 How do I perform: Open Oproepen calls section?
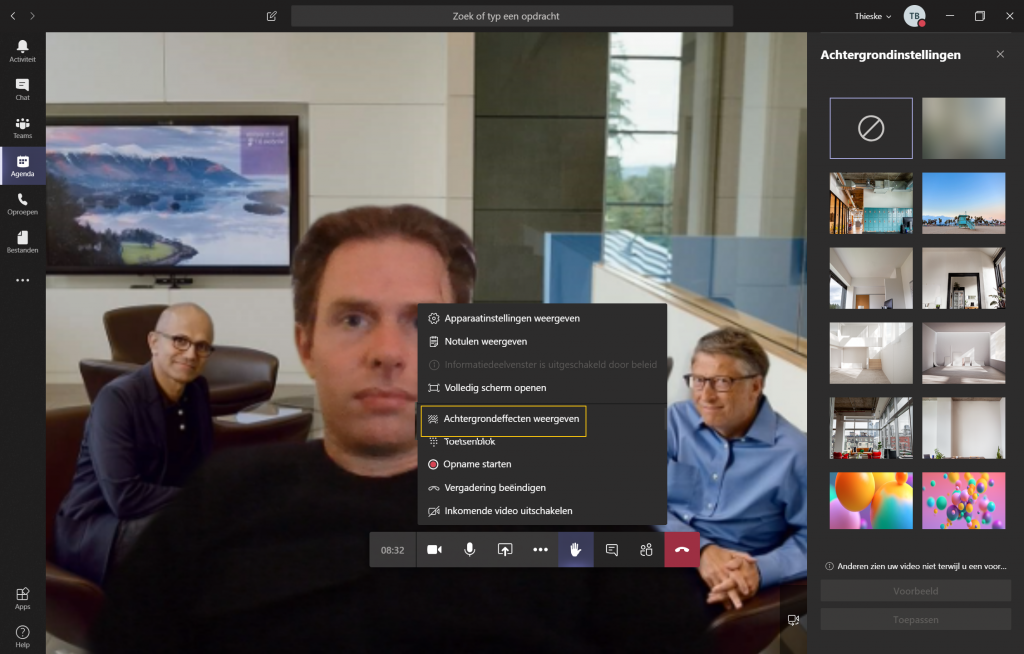pos(22,204)
